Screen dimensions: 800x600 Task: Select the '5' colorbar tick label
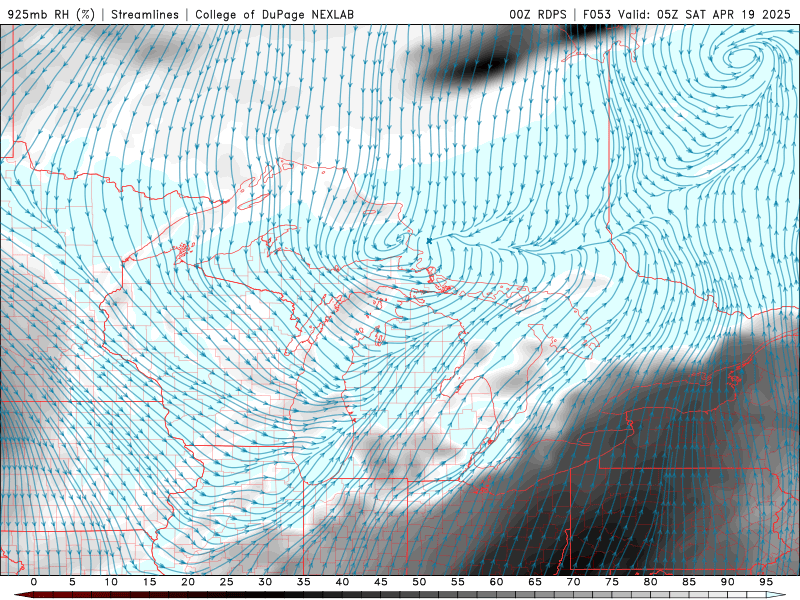point(72,582)
